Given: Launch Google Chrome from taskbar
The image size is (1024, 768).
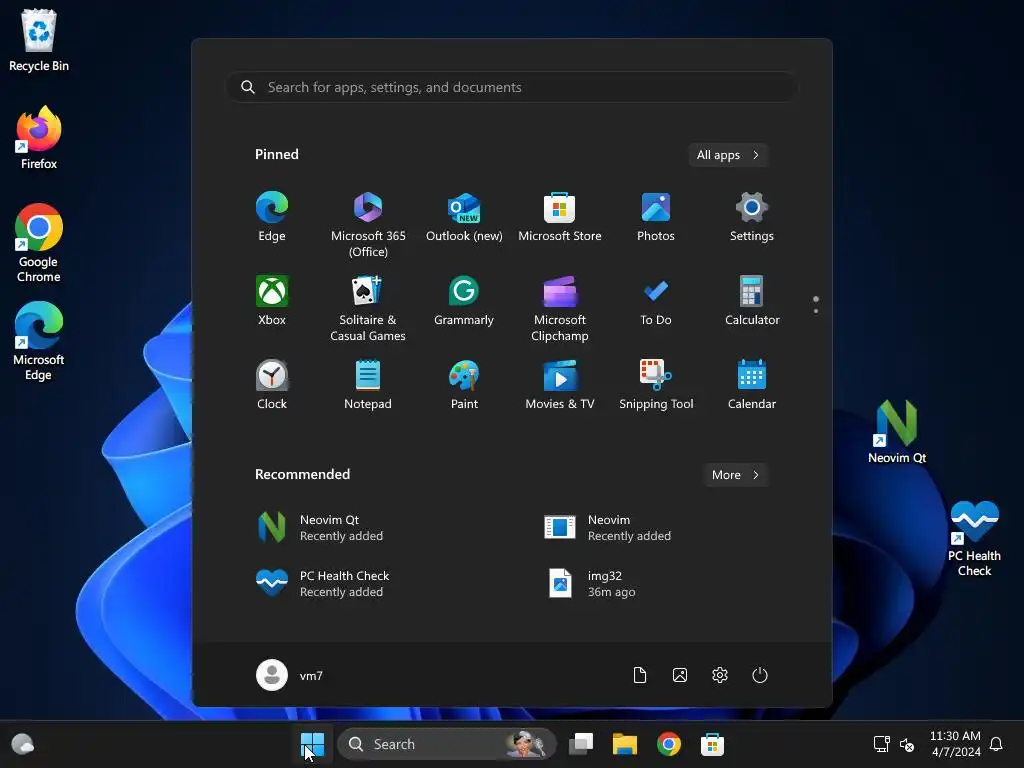Looking at the screenshot, I should click(x=669, y=744).
